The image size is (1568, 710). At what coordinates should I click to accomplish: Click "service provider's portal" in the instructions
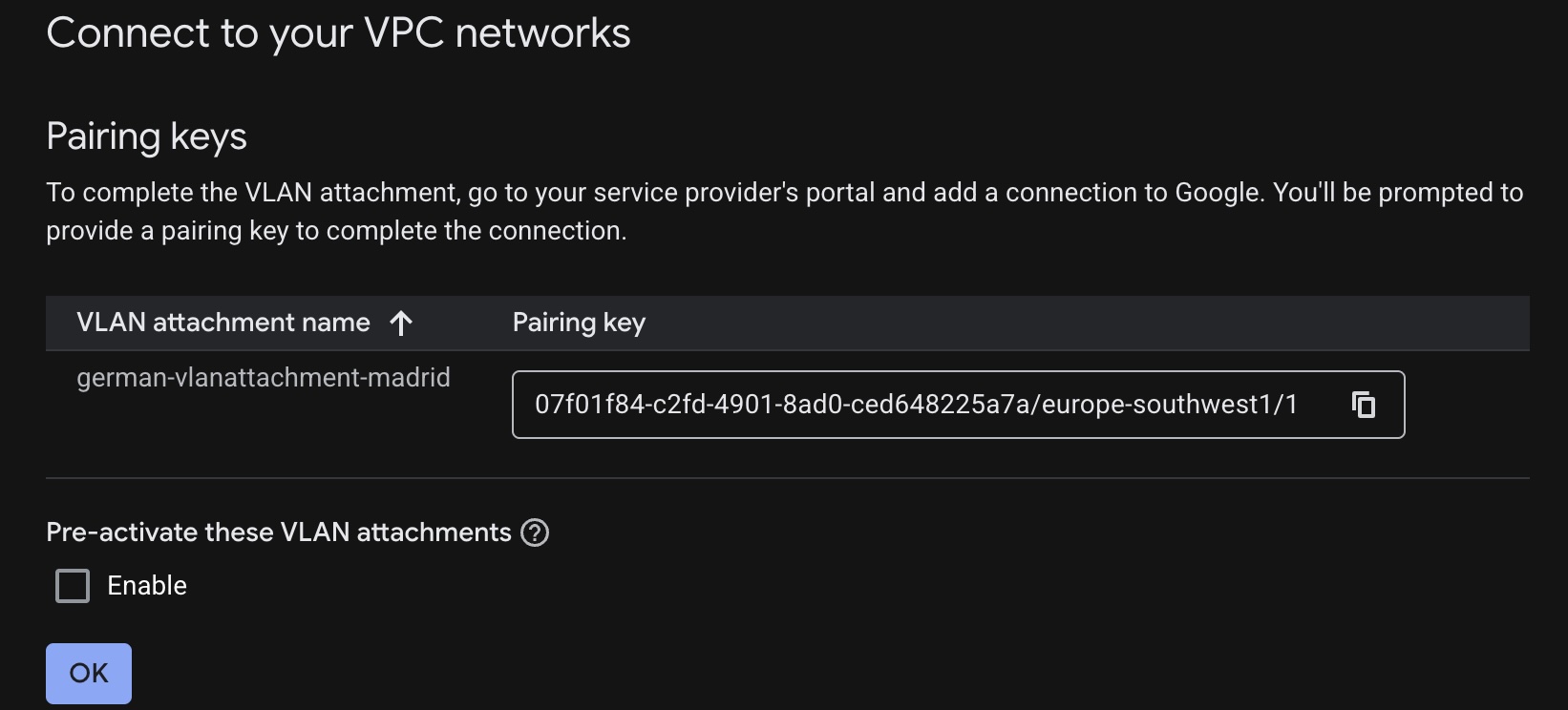733,193
